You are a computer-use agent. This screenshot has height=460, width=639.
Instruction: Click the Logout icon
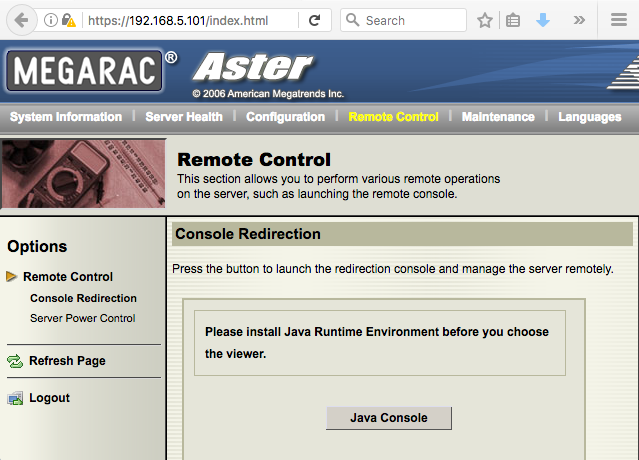(x=15, y=398)
